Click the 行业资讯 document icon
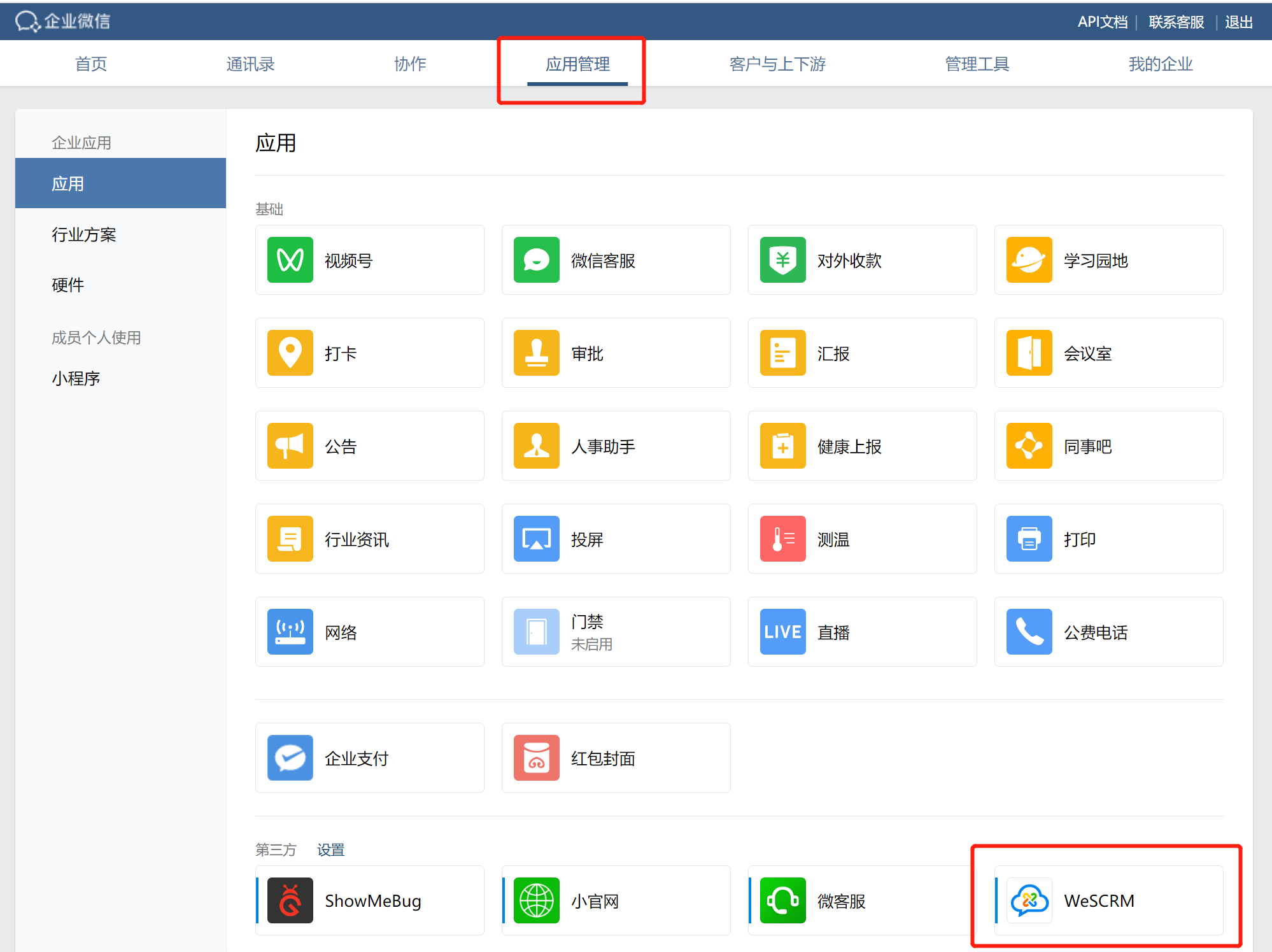Viewport: 1272px width, 952px height. (290, 539)
